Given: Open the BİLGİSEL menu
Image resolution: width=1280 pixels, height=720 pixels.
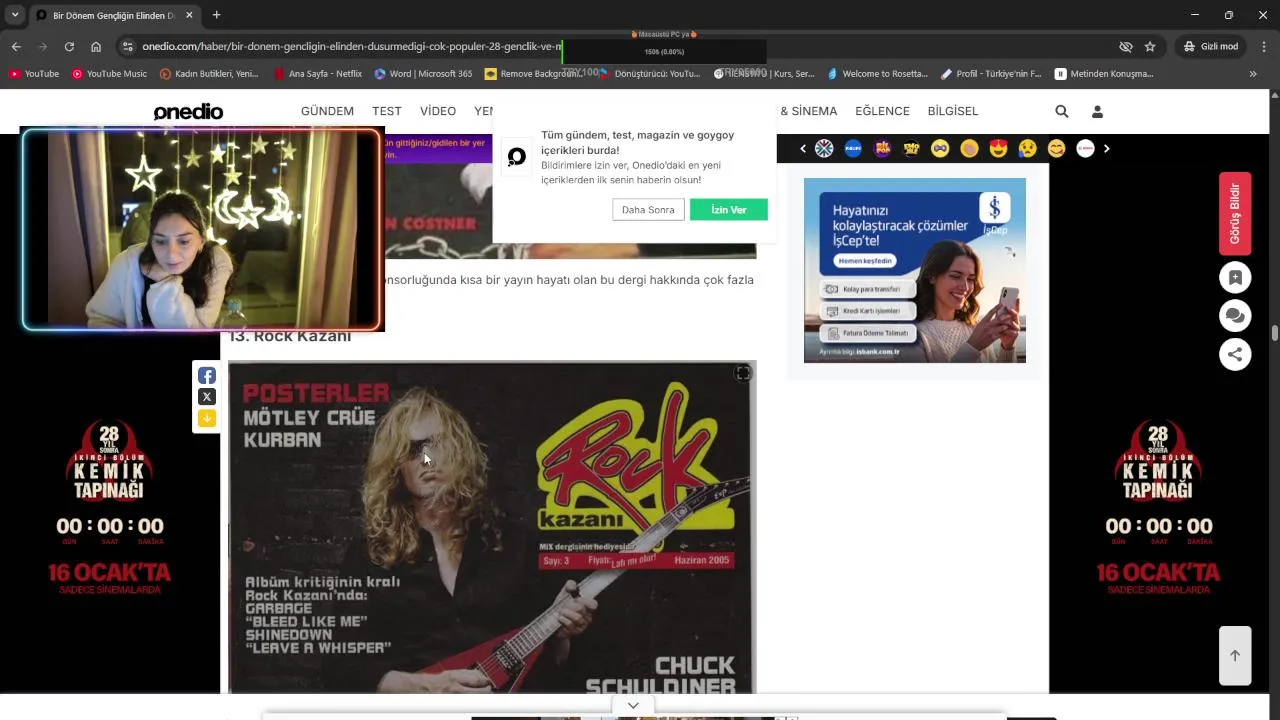Looking at the screenshot, I should pyautogui.click(x=953, y=111).
